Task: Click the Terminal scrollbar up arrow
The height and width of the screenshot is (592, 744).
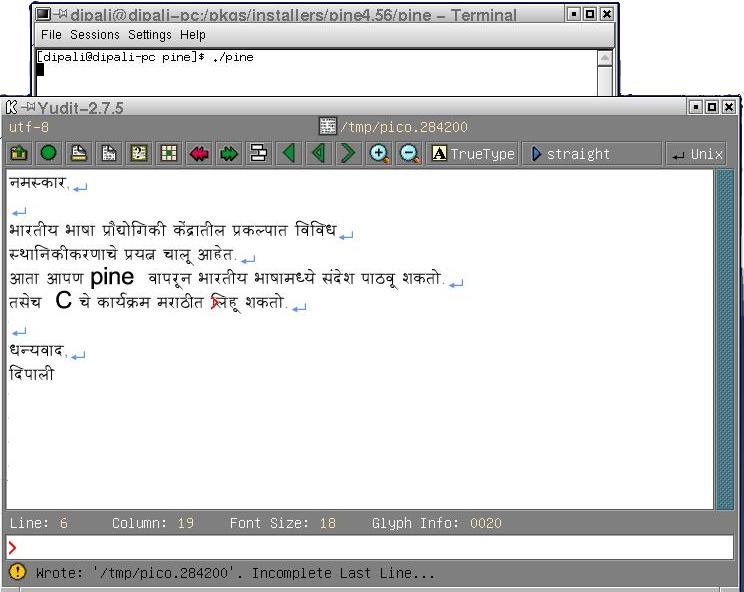Action: 604,58
